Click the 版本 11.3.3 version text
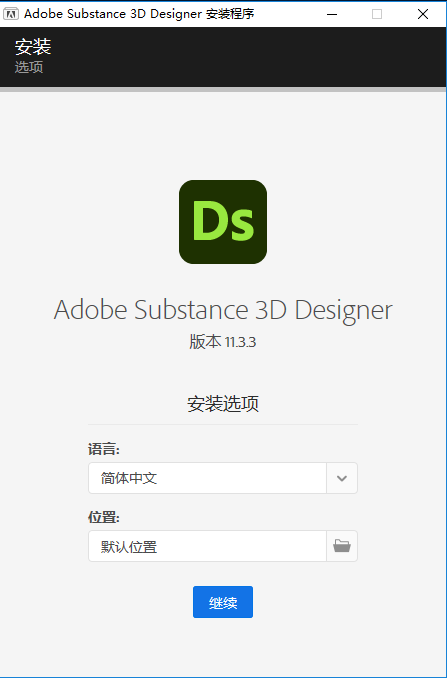The image size is (447, 678). (x=223, y=342)
